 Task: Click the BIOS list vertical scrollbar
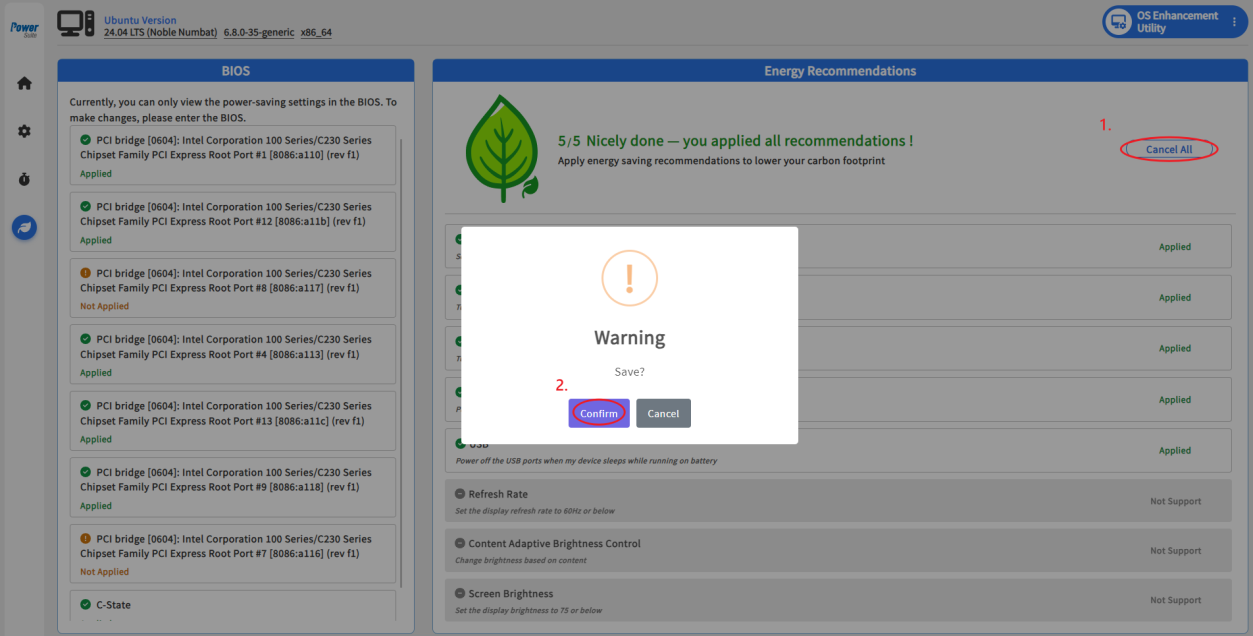[402, 362]
